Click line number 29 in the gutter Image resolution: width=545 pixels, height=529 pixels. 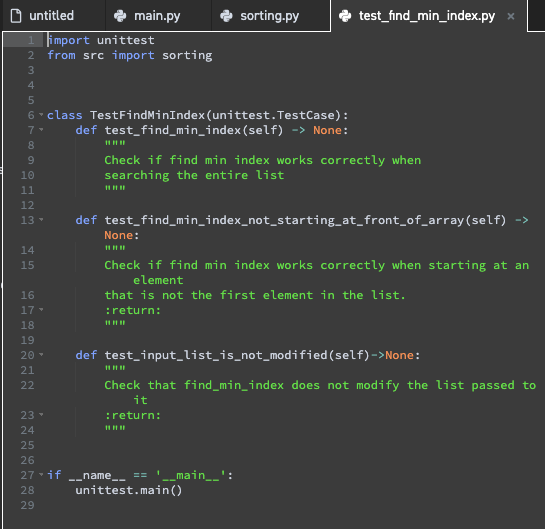[x=27, y=505]
